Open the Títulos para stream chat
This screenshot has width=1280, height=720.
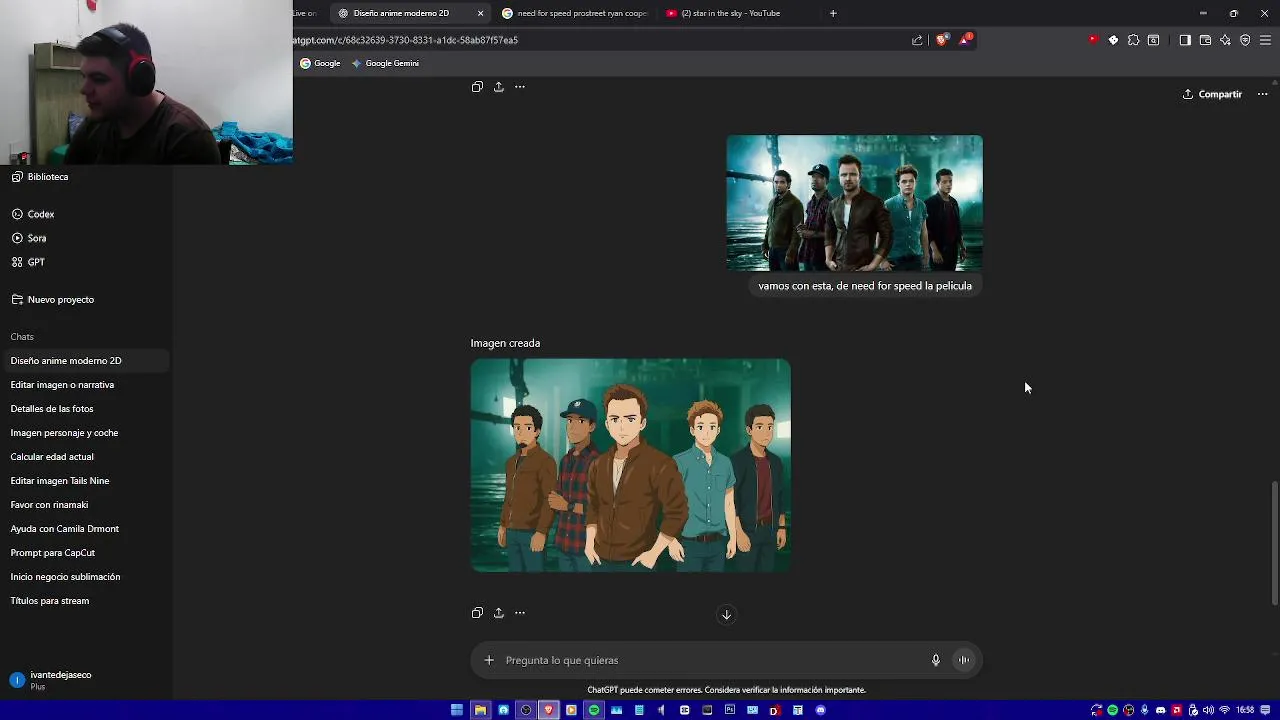(x=86, y=601)
